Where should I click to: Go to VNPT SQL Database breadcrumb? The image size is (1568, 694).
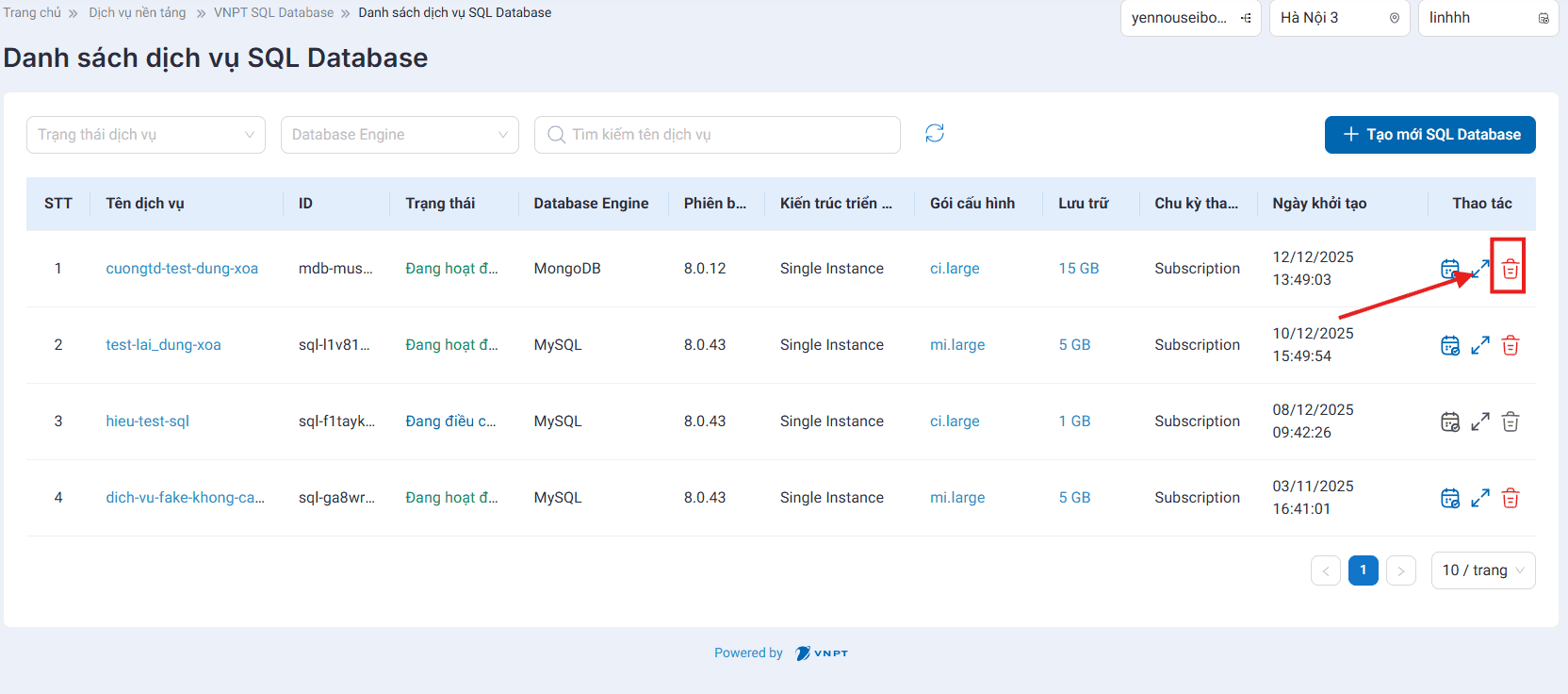[273, 13]
